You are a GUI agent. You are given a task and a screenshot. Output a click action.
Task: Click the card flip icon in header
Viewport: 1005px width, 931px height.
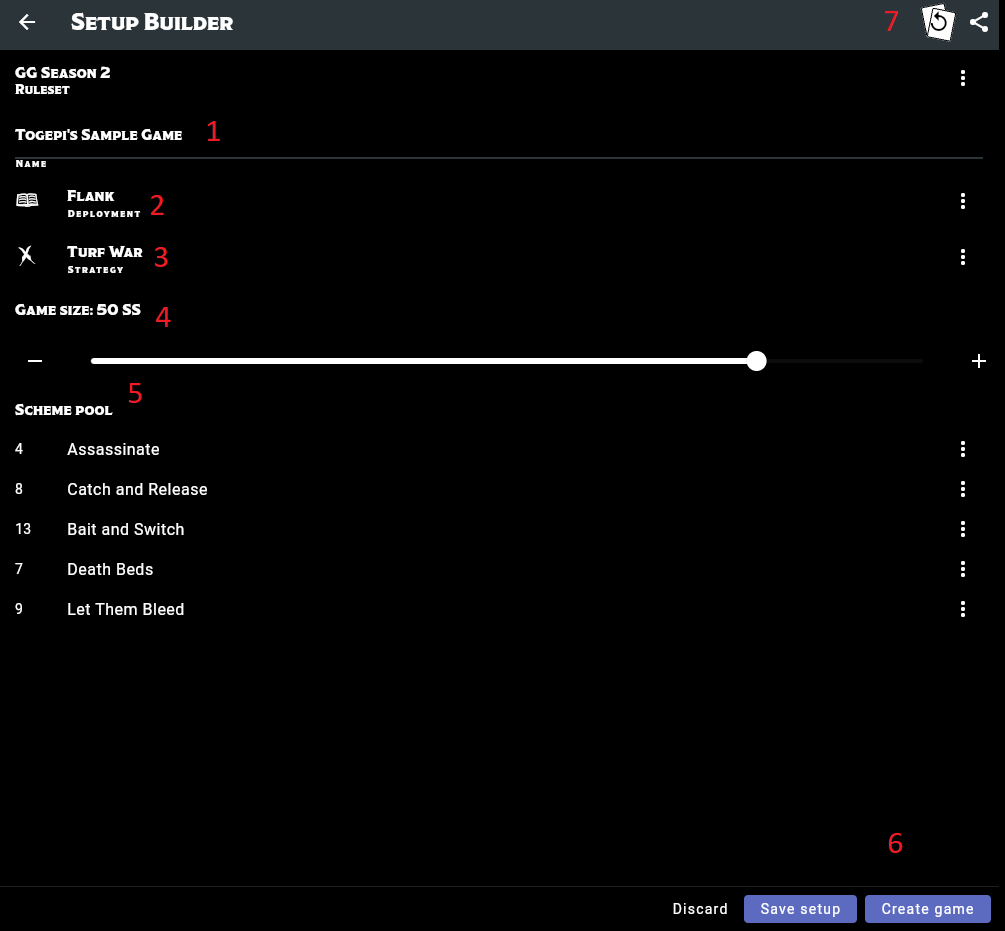tap(938, 22)
